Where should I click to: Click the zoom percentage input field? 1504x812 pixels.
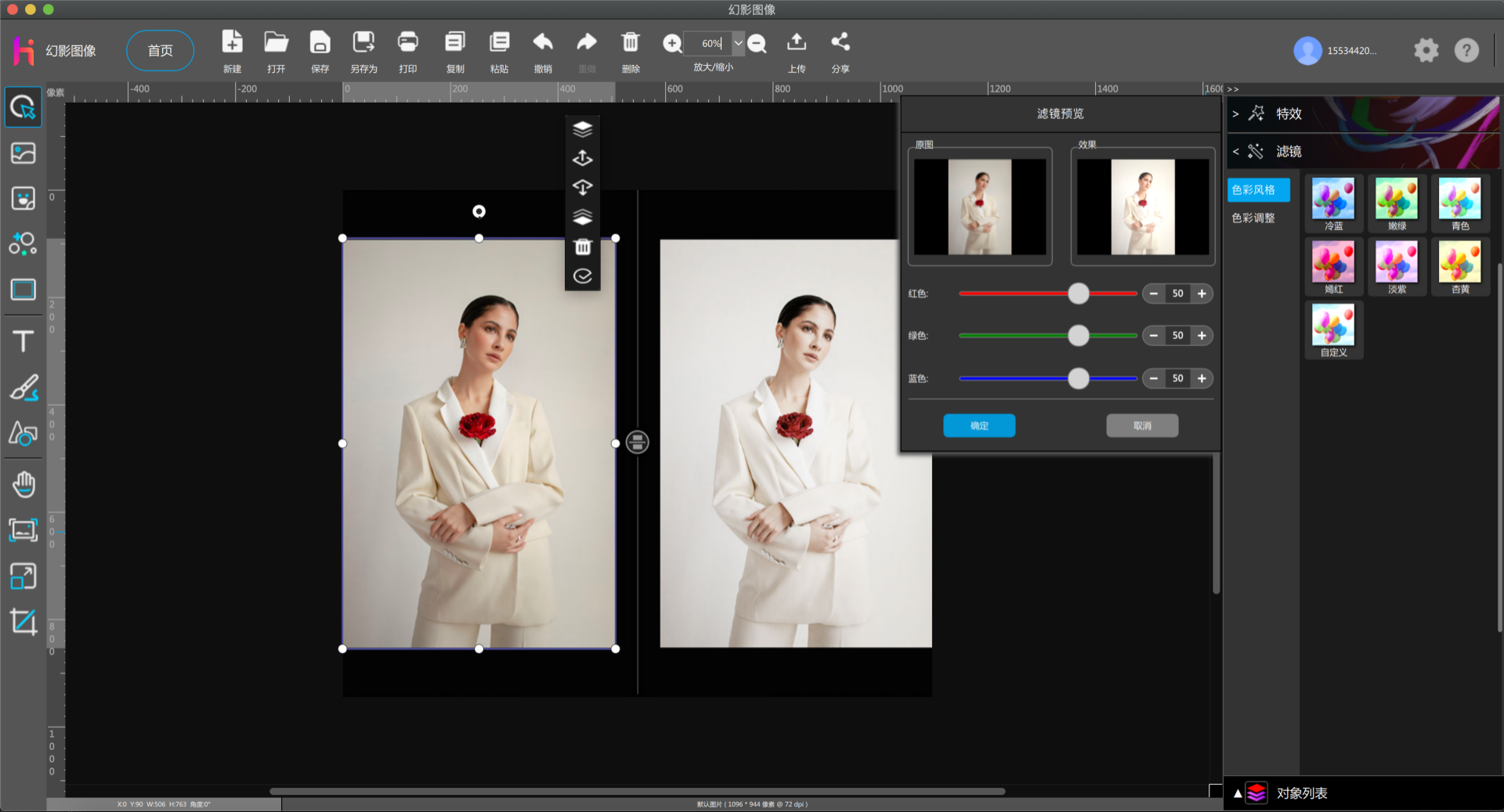click(x=708, y=43)
